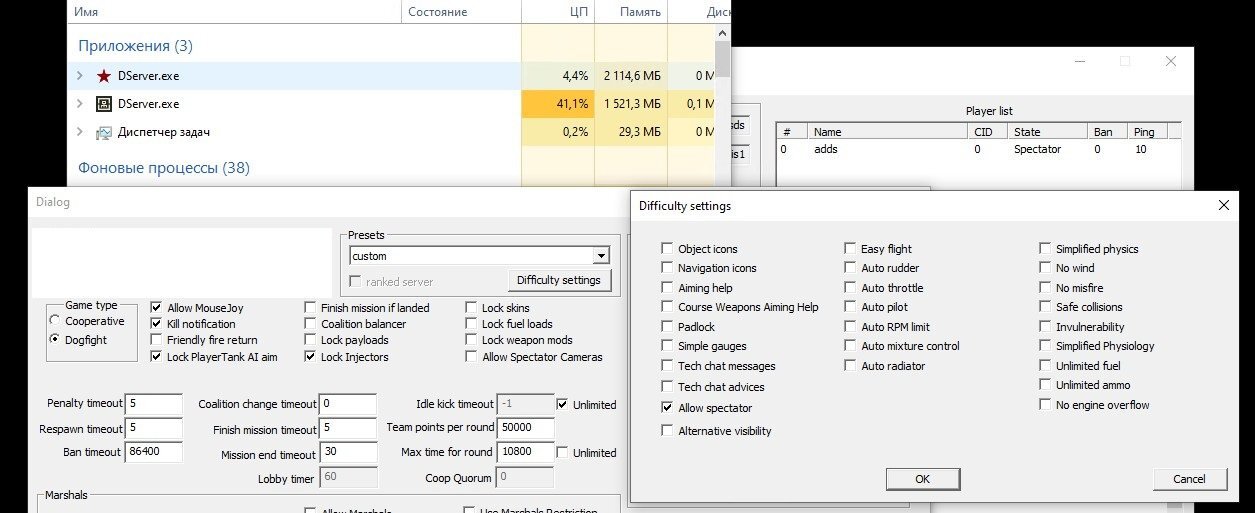
Task: Sort Task Manager by Память column
Action: [631, 12]
